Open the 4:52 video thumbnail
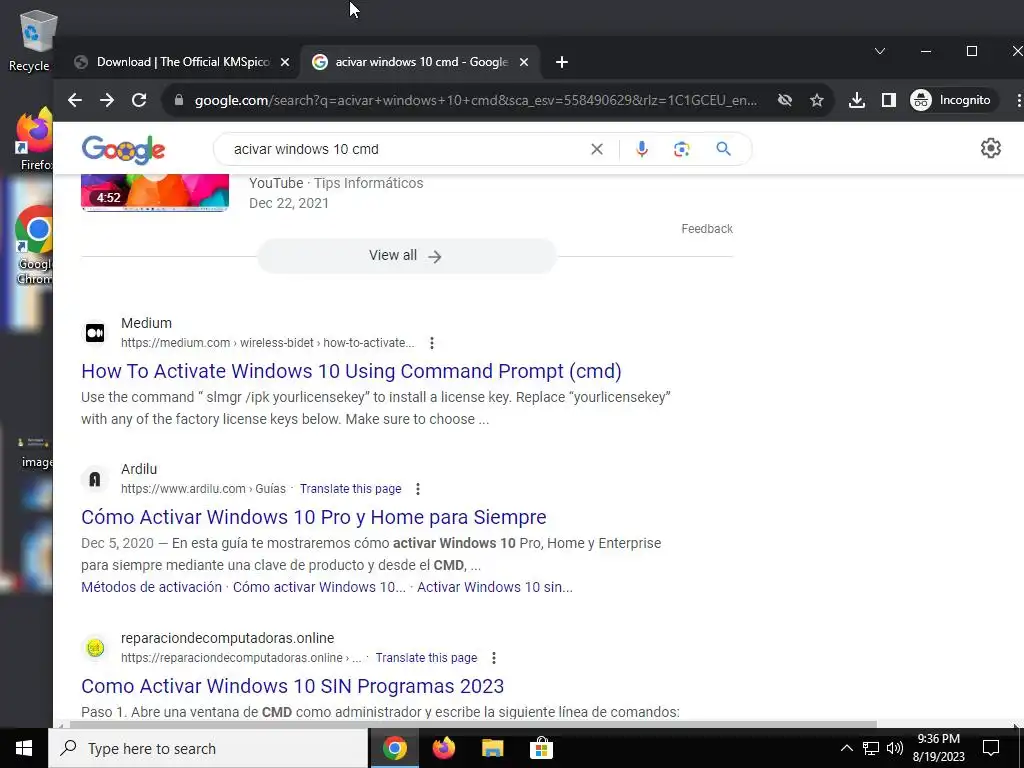 155,193
